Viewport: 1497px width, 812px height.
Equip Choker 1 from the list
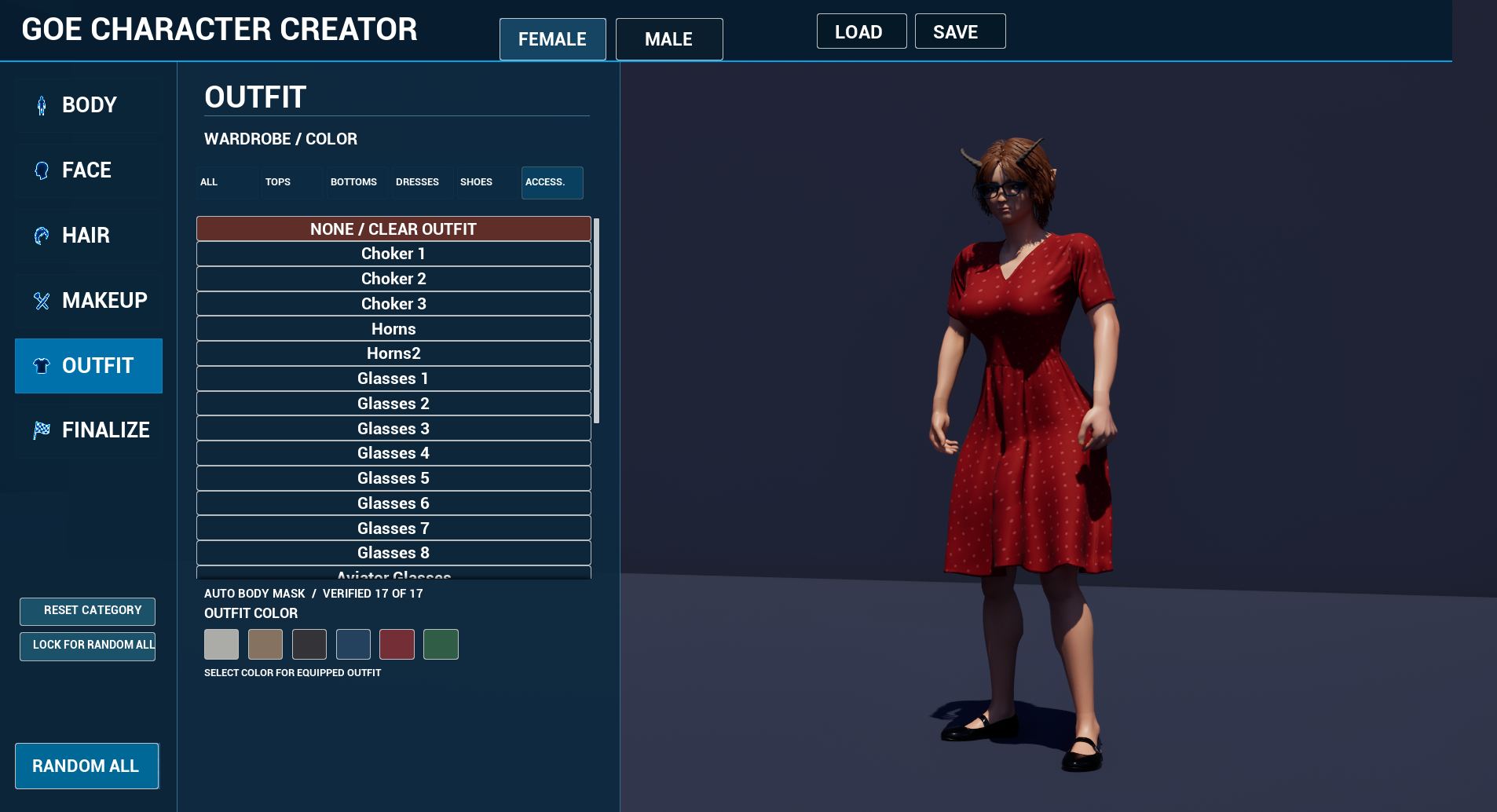point(393,254)
